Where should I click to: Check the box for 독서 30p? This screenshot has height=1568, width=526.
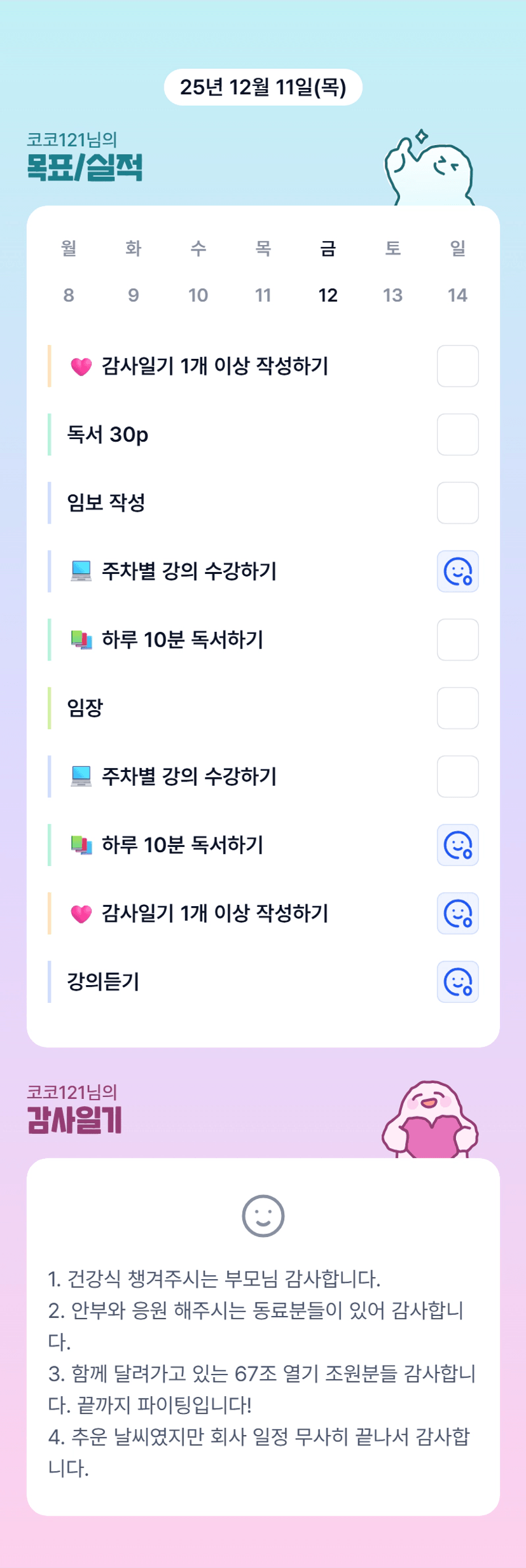click(457, 435)
